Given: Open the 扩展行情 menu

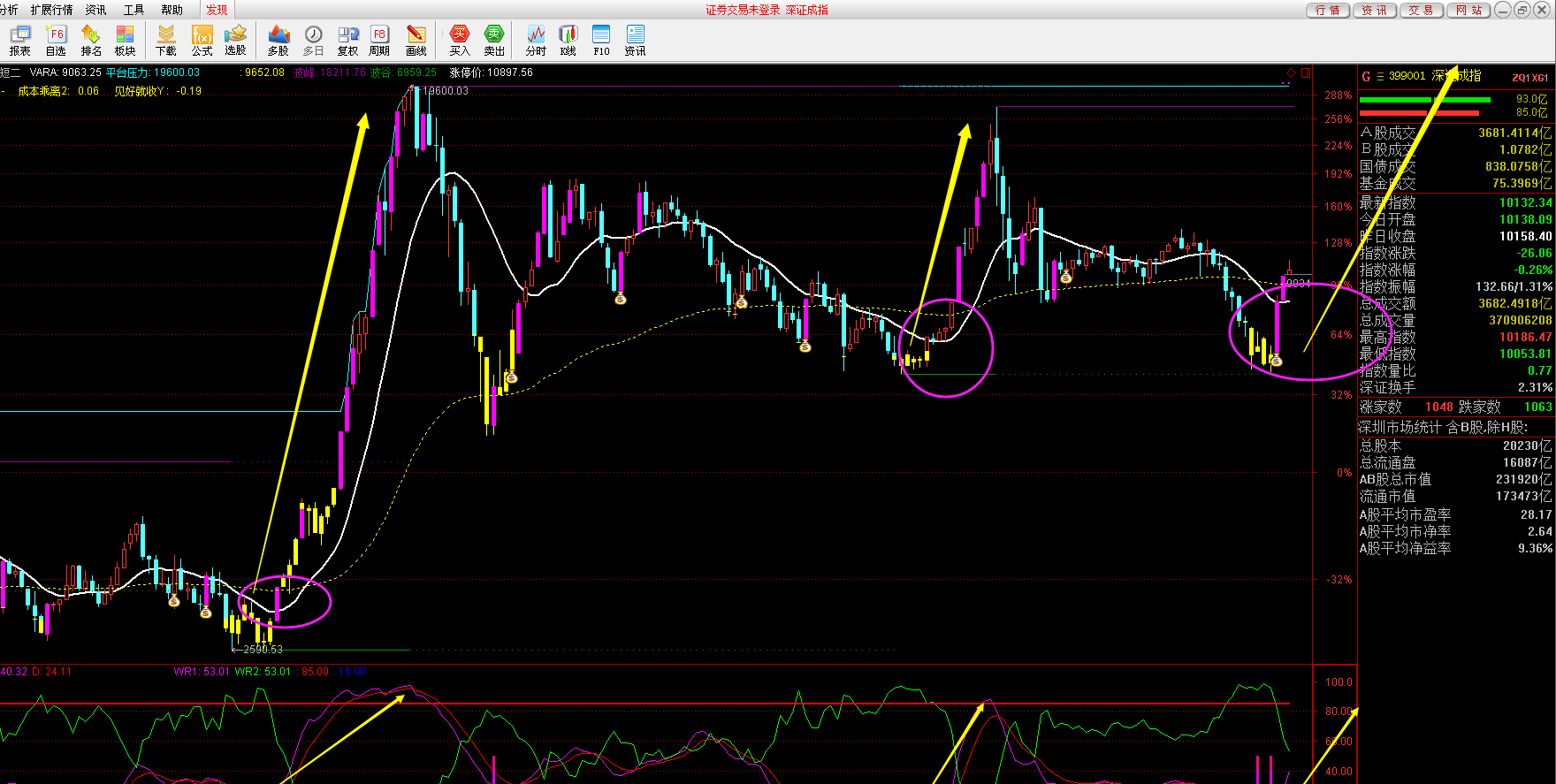Looking at the screenshot, I should click(51, 10).
